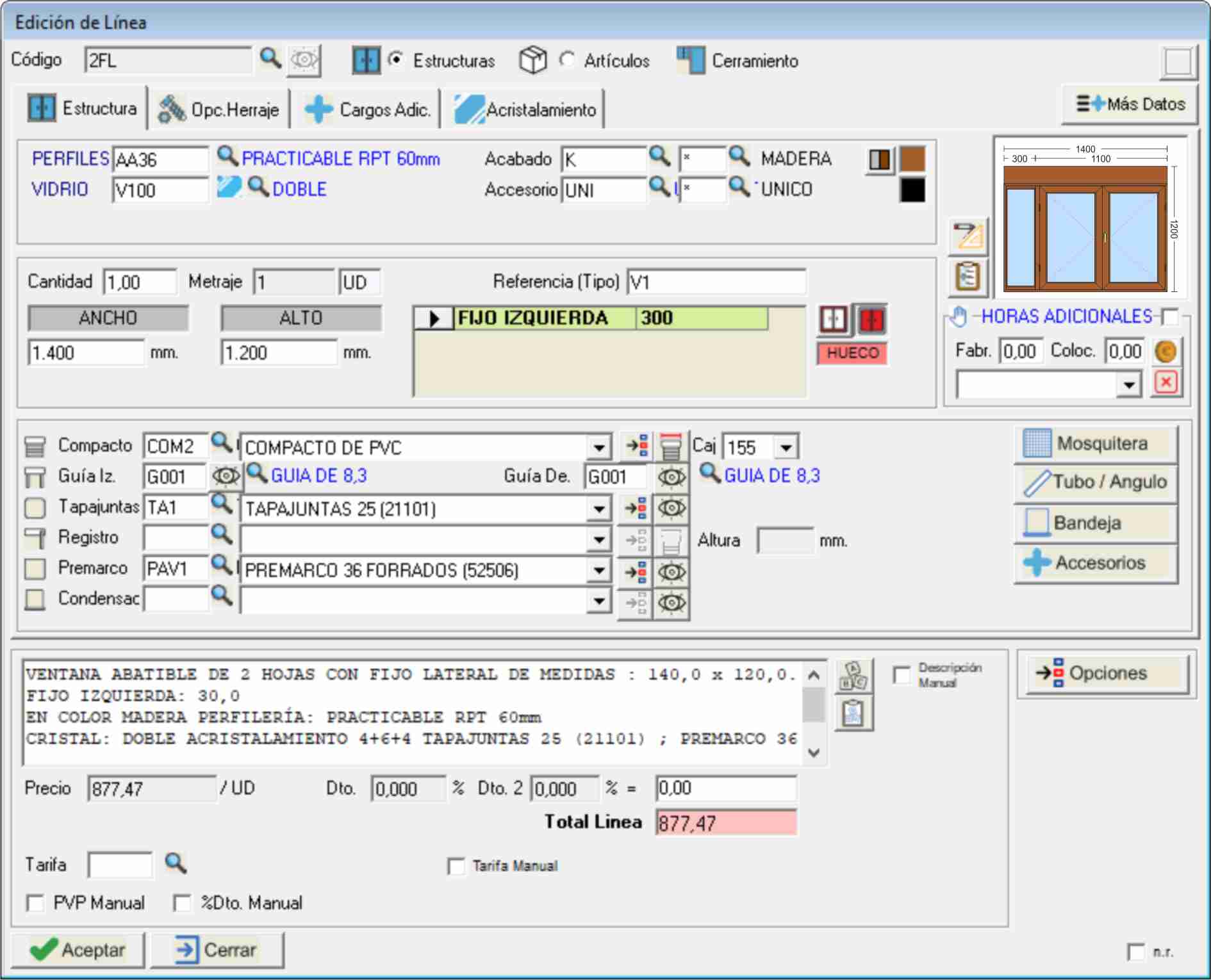Open Cerramiento option
Screen dimensions: 1211x980
[737, 60]
